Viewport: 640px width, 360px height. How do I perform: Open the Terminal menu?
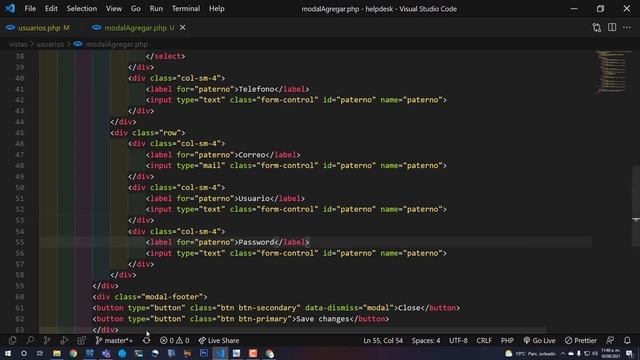(x=186, y=9)
